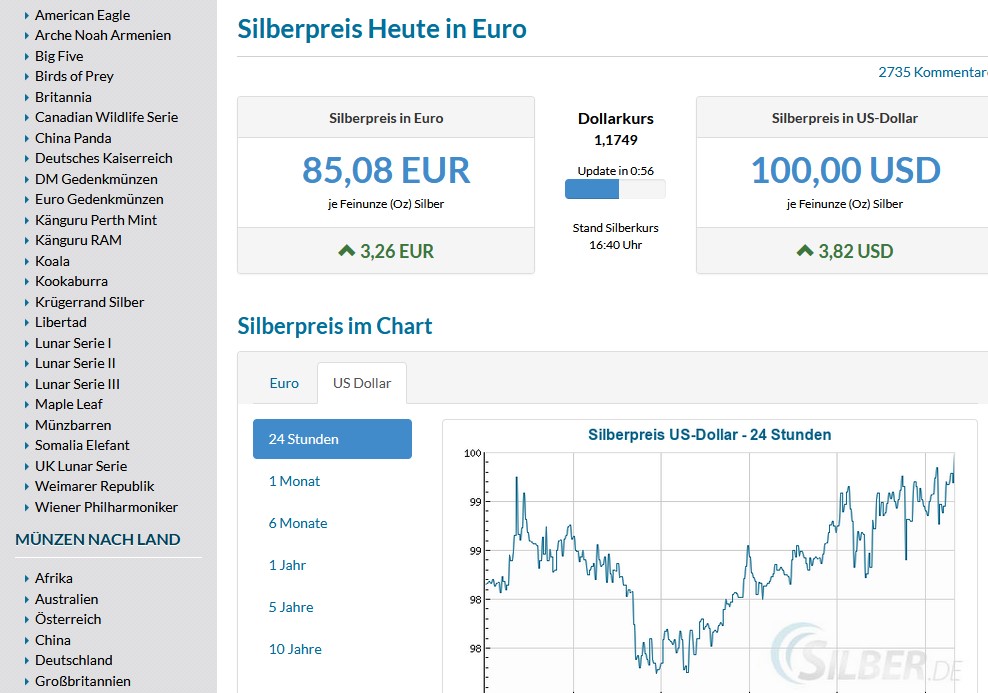988x693 pixels.
Task: Click the arrow bullet before American Eagle
Action: (26, 15)
